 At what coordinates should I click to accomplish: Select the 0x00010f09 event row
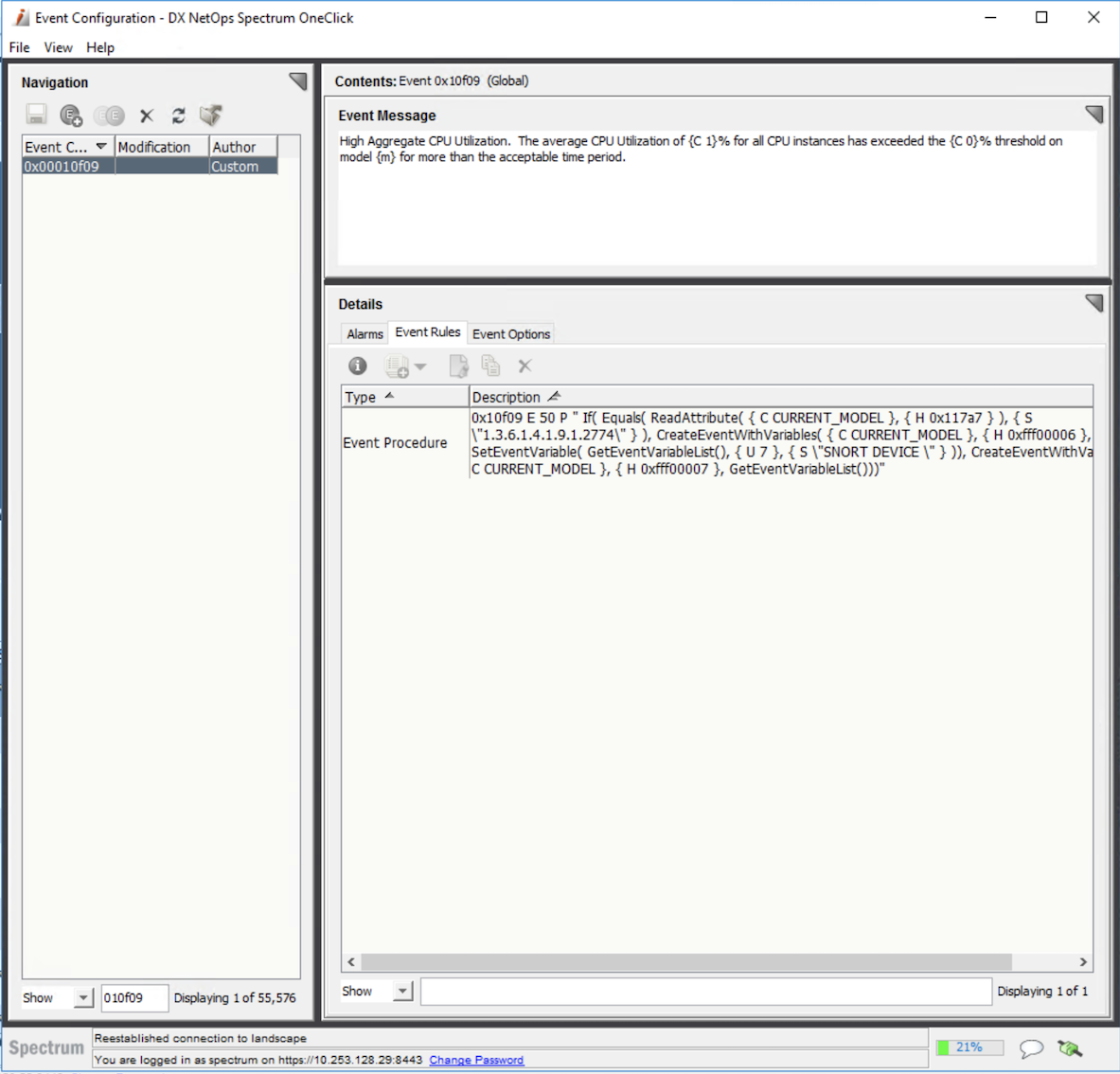[150, 167]
